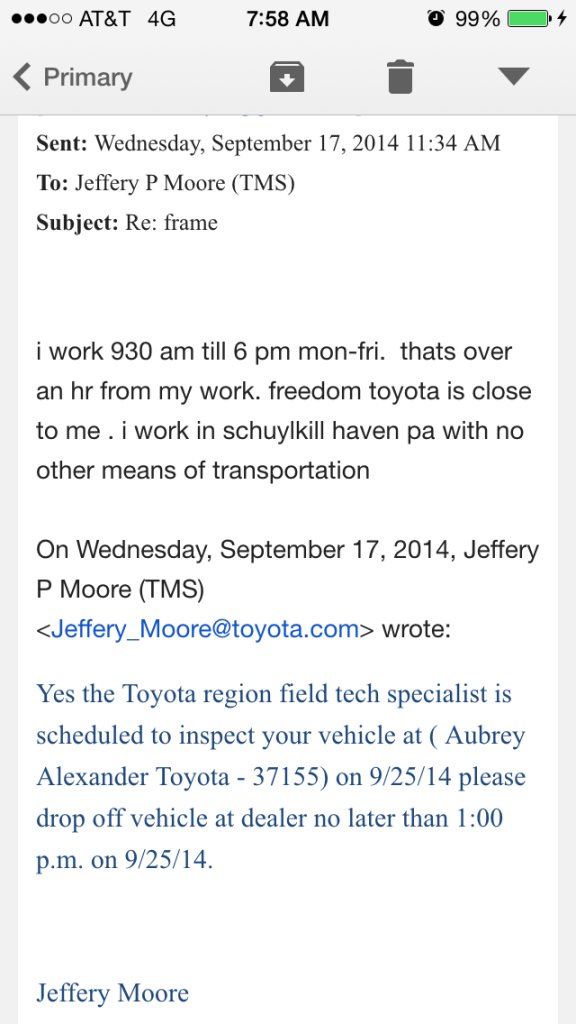This screenshot has height=1024, width=576.
Task: Tap the 4G network indicator
Action: [x=162, y=19]
